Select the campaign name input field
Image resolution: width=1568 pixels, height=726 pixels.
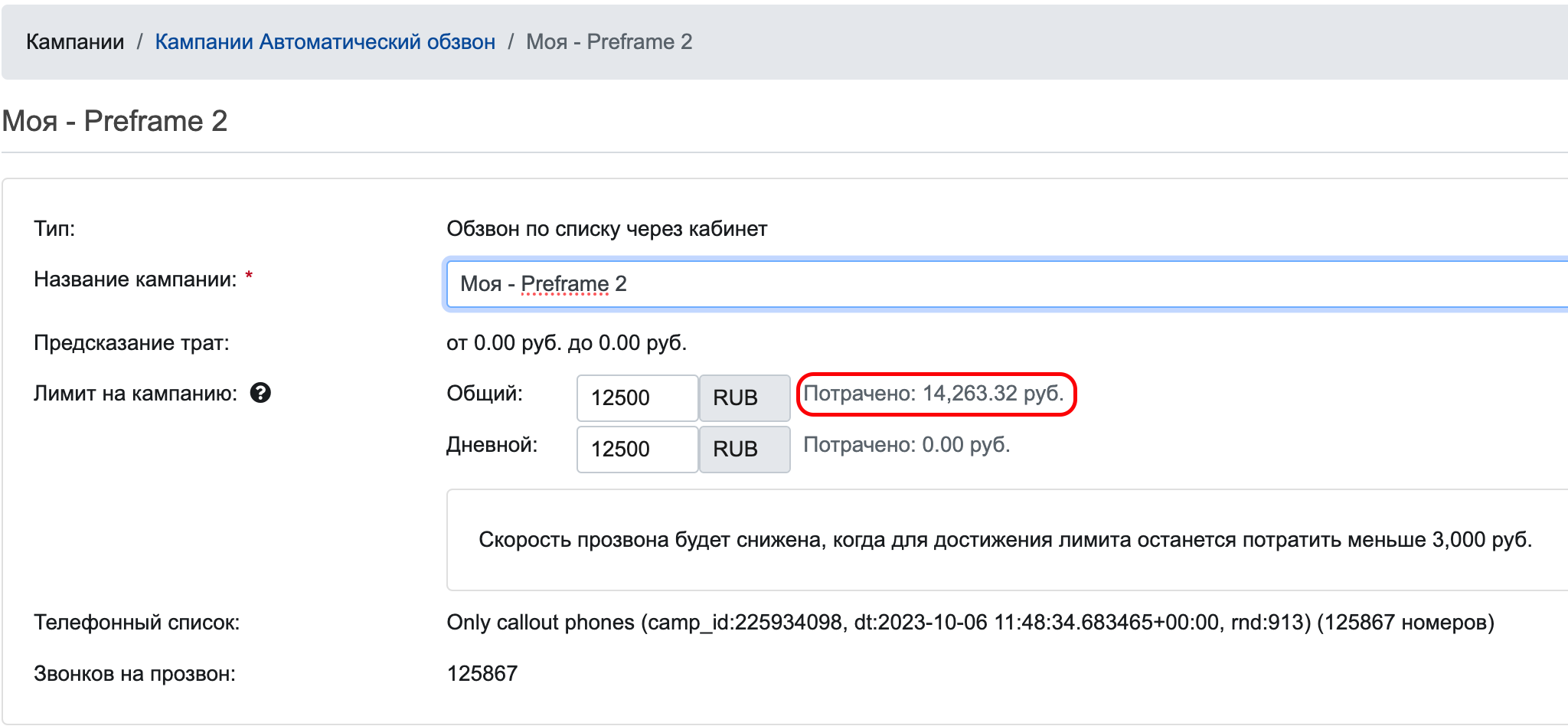tap(842, 283)
